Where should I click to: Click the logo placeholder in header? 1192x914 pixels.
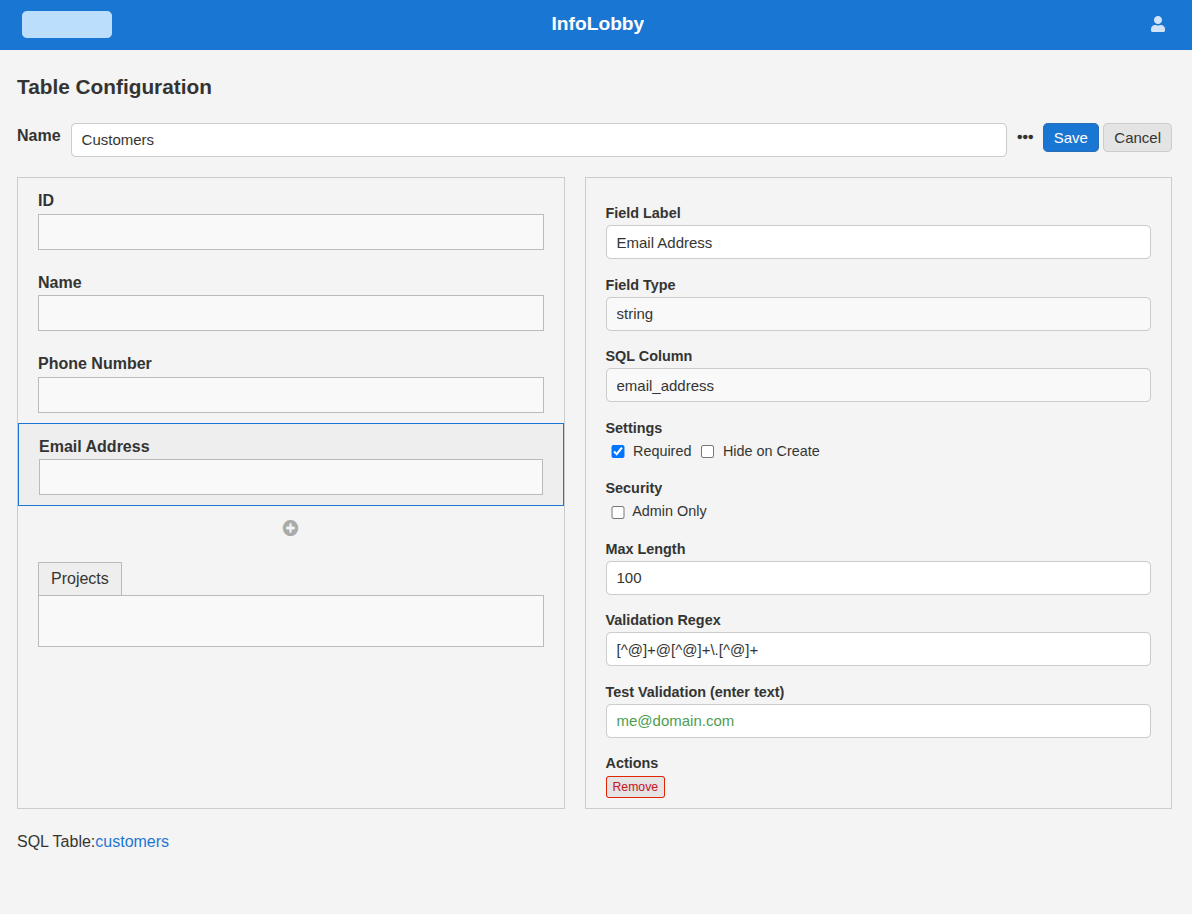pyautogui.click(x=67, y=25)
